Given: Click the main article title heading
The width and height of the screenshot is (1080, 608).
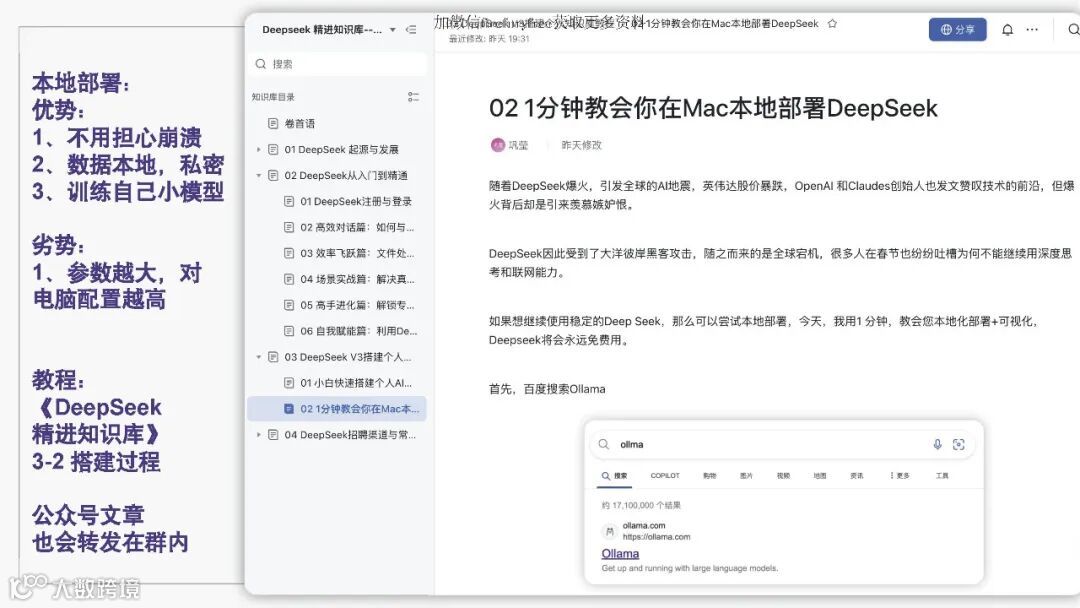Looking at the screenshot, I should (713, 108).
